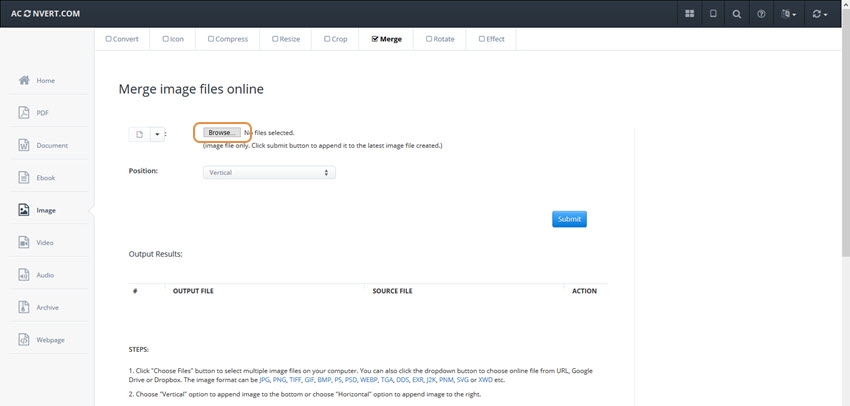850x406 pixels.
Task: Open the Video section in sidebar
Action: point(46,242)
